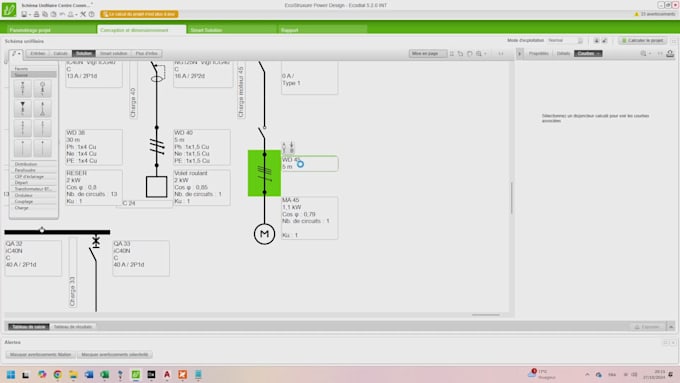Image resolution: width=680 pixels, height=383 pixels.
Task: Open Excel from the Windows taskbar
Action: [x=105, y=374]
